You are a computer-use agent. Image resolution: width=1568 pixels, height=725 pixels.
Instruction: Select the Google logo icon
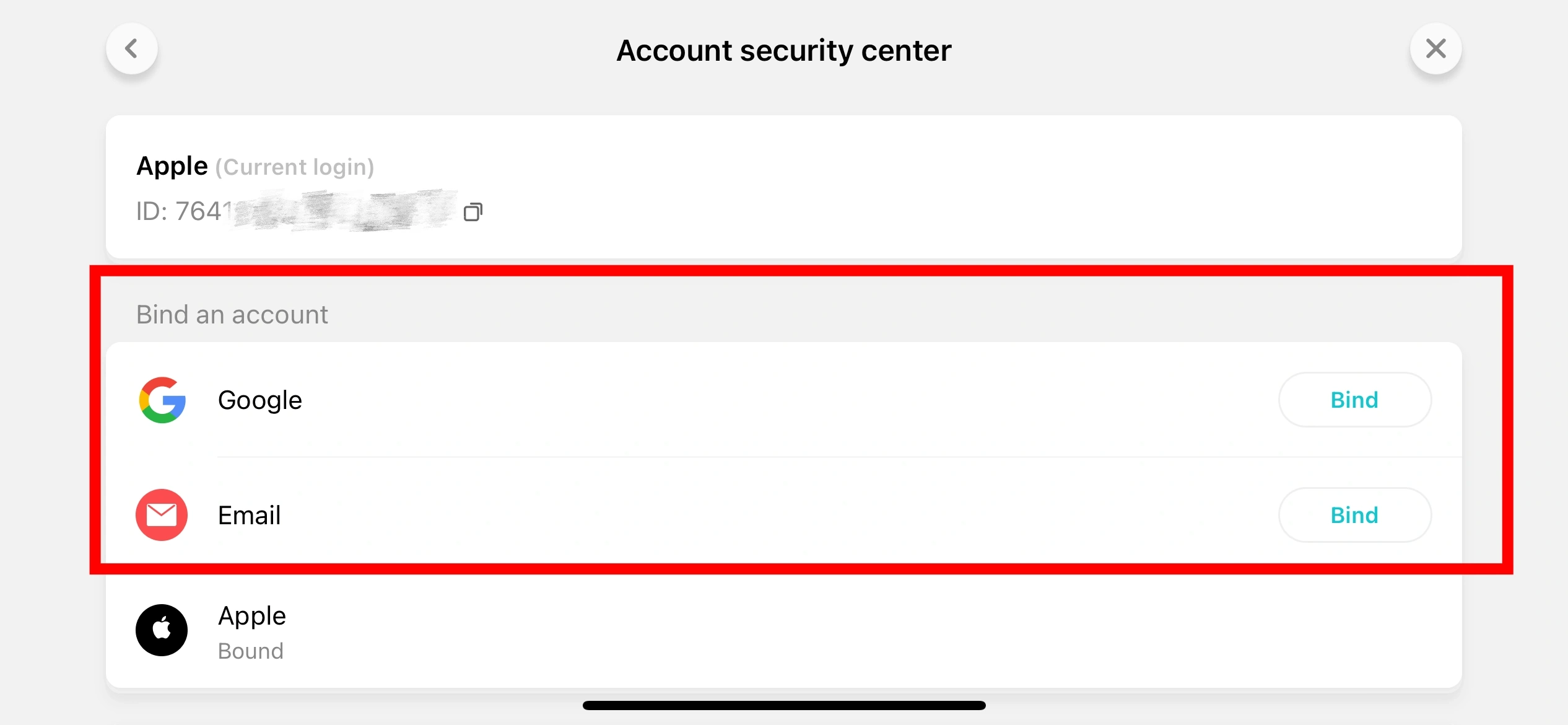click(161, 400)
